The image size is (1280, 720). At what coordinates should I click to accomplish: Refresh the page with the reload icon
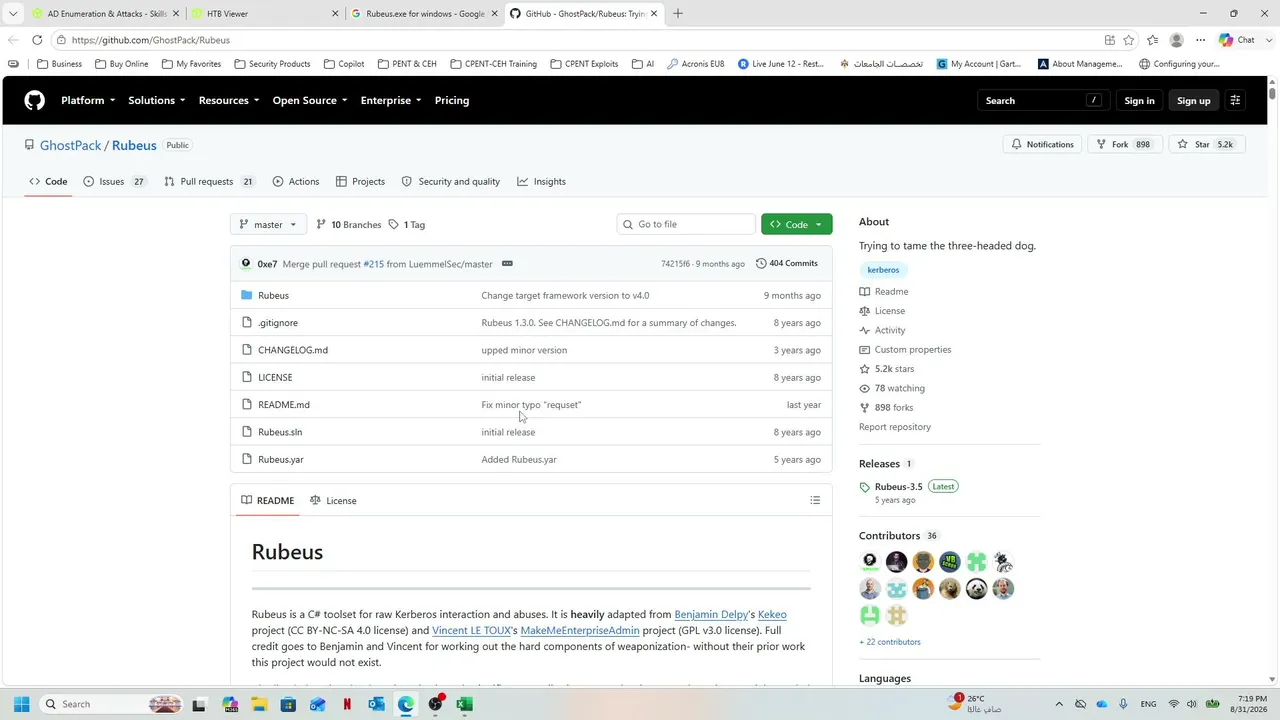[37, 40]
